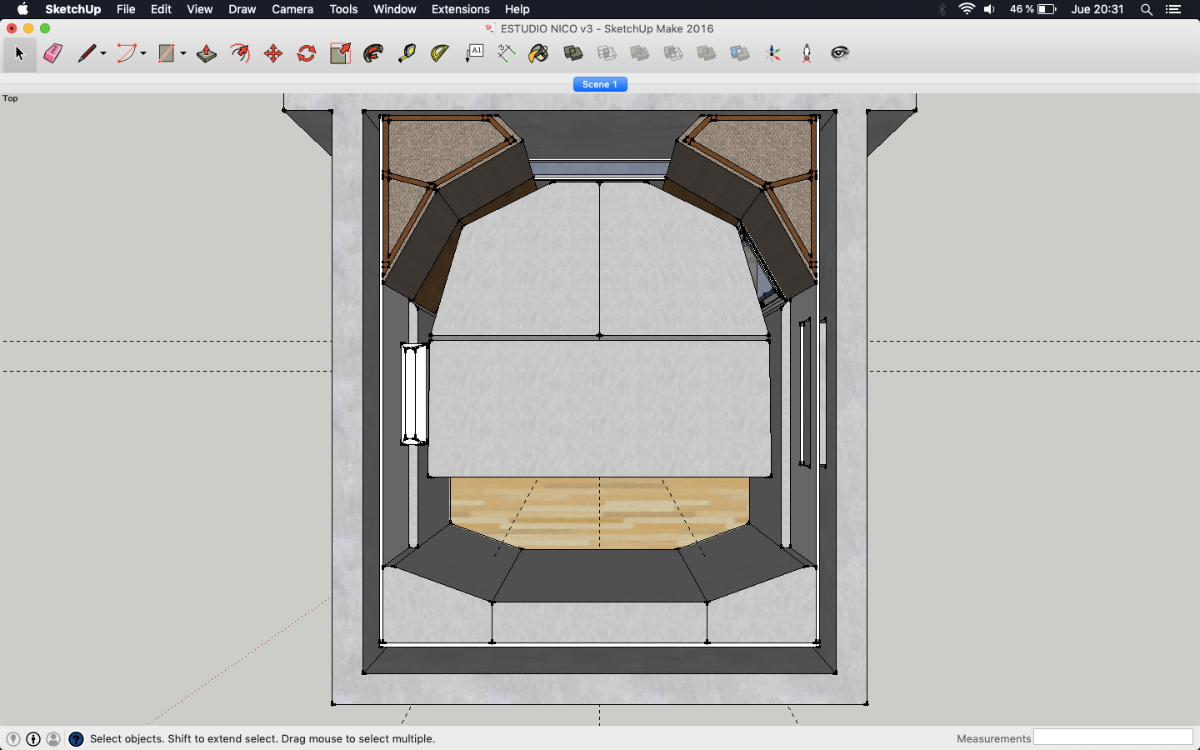Open the Camera menu
Screen dimensions: 1200x750
pyautogui.click(x=292, y=9)
